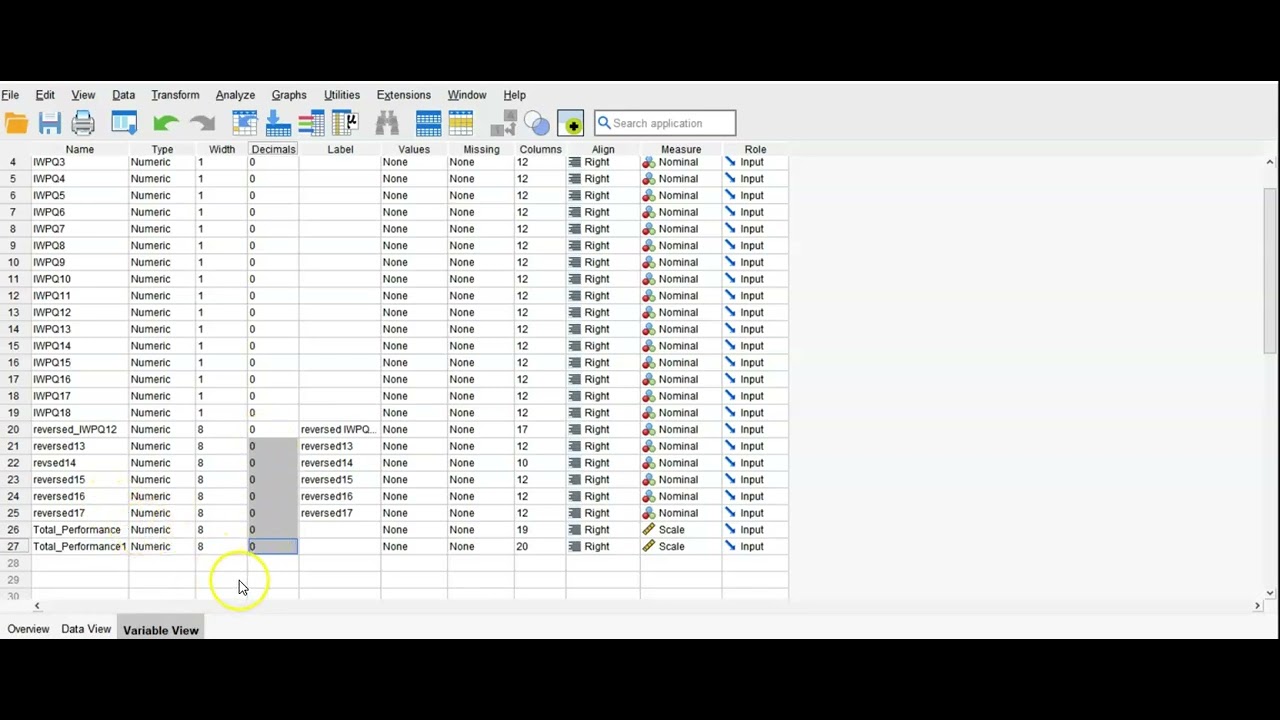The image size is (1280, 720).
Task: Save the file using the floppy disk icon
Action: coord(50,123)
